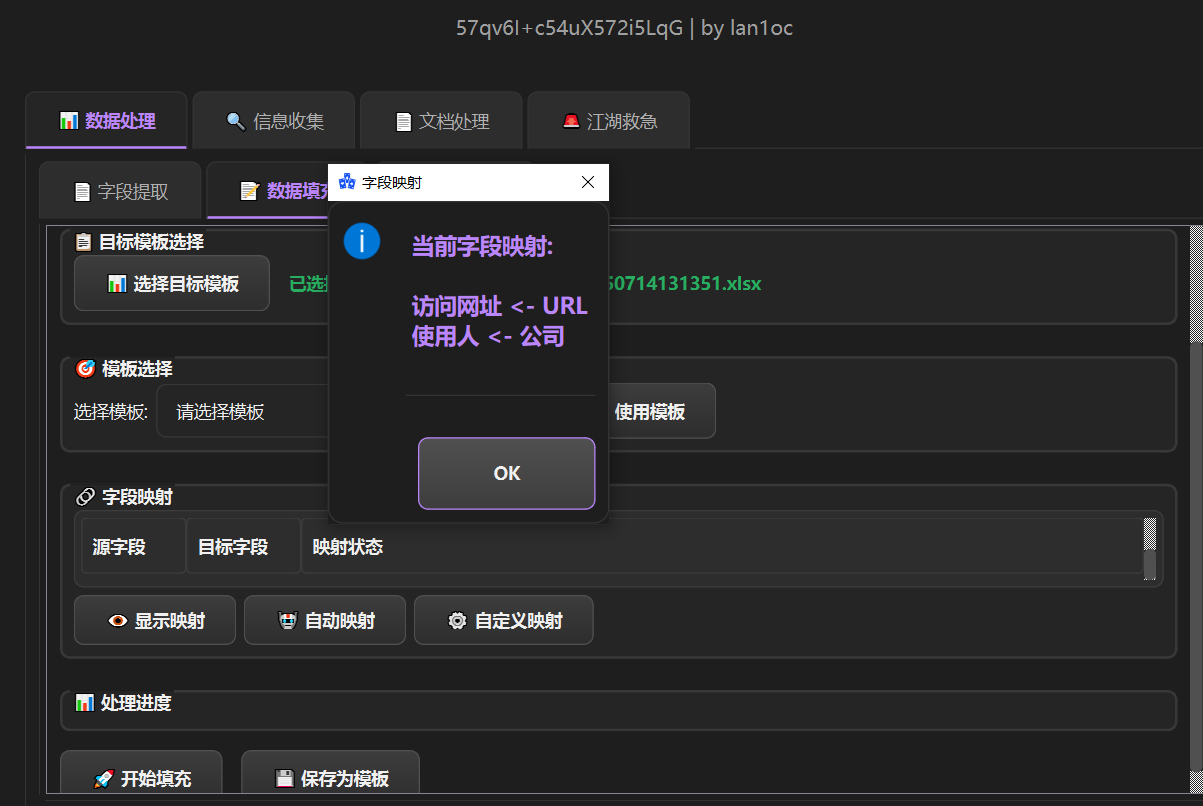
Task: Open 自定义映射 gear button
Action: pos(503,621)
